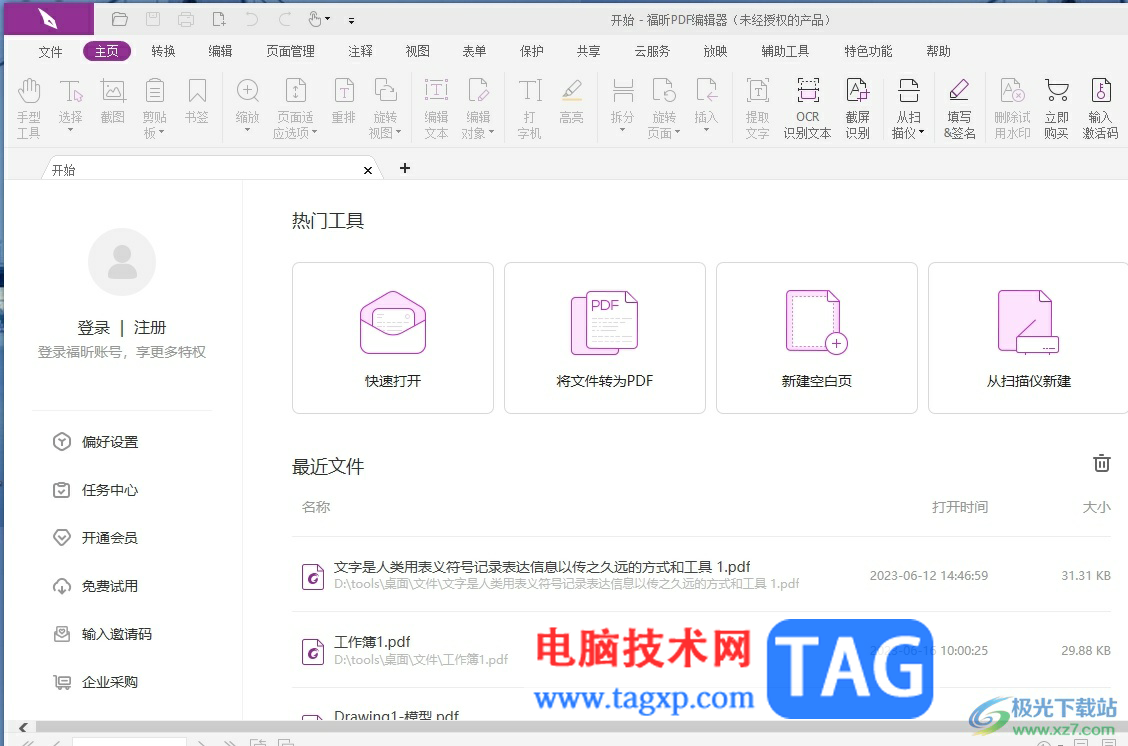Open the File menu (文件)
Viewport: 1128px width, 746px height.
50,52
